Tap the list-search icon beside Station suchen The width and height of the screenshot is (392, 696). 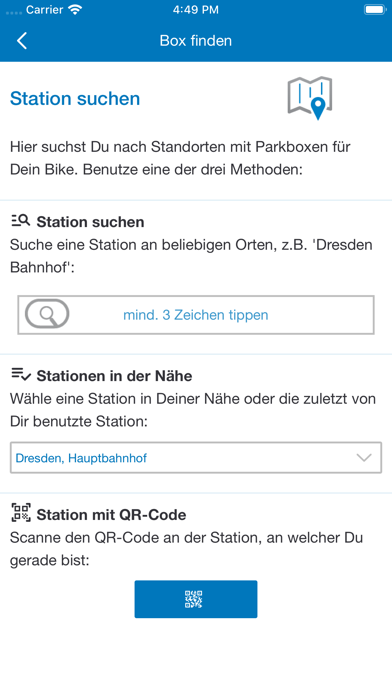[20, 221]
